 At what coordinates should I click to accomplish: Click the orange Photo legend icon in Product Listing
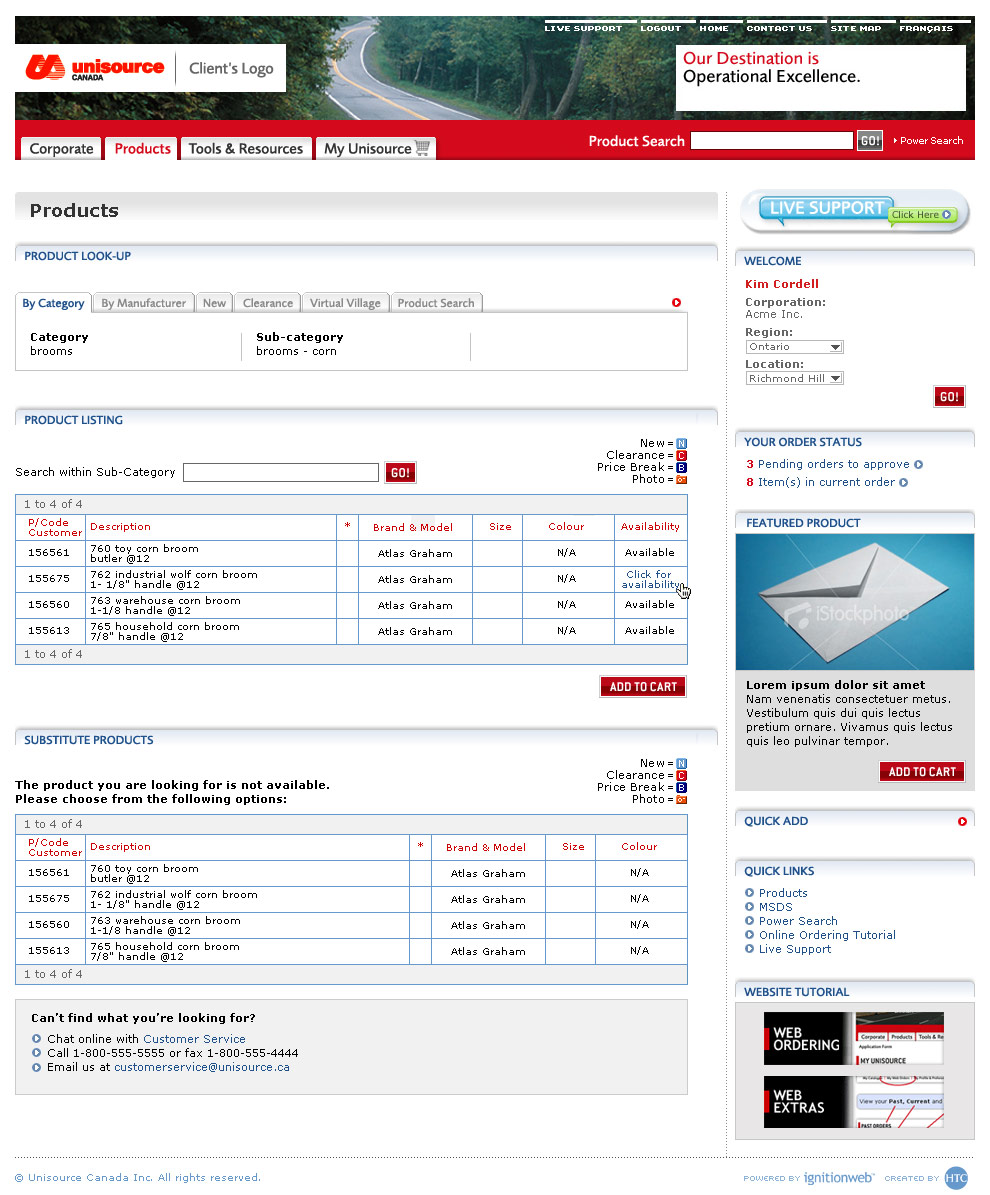682,479
